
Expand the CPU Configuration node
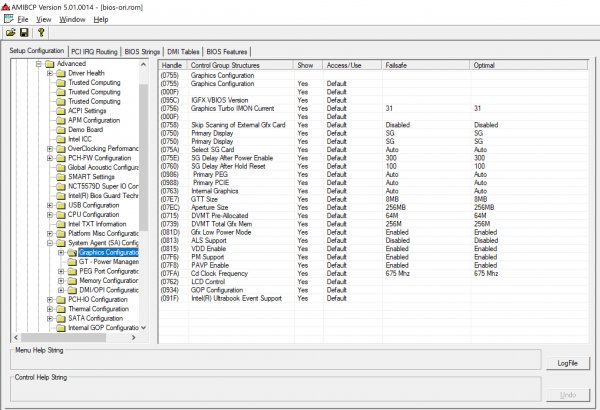(50, 215)
